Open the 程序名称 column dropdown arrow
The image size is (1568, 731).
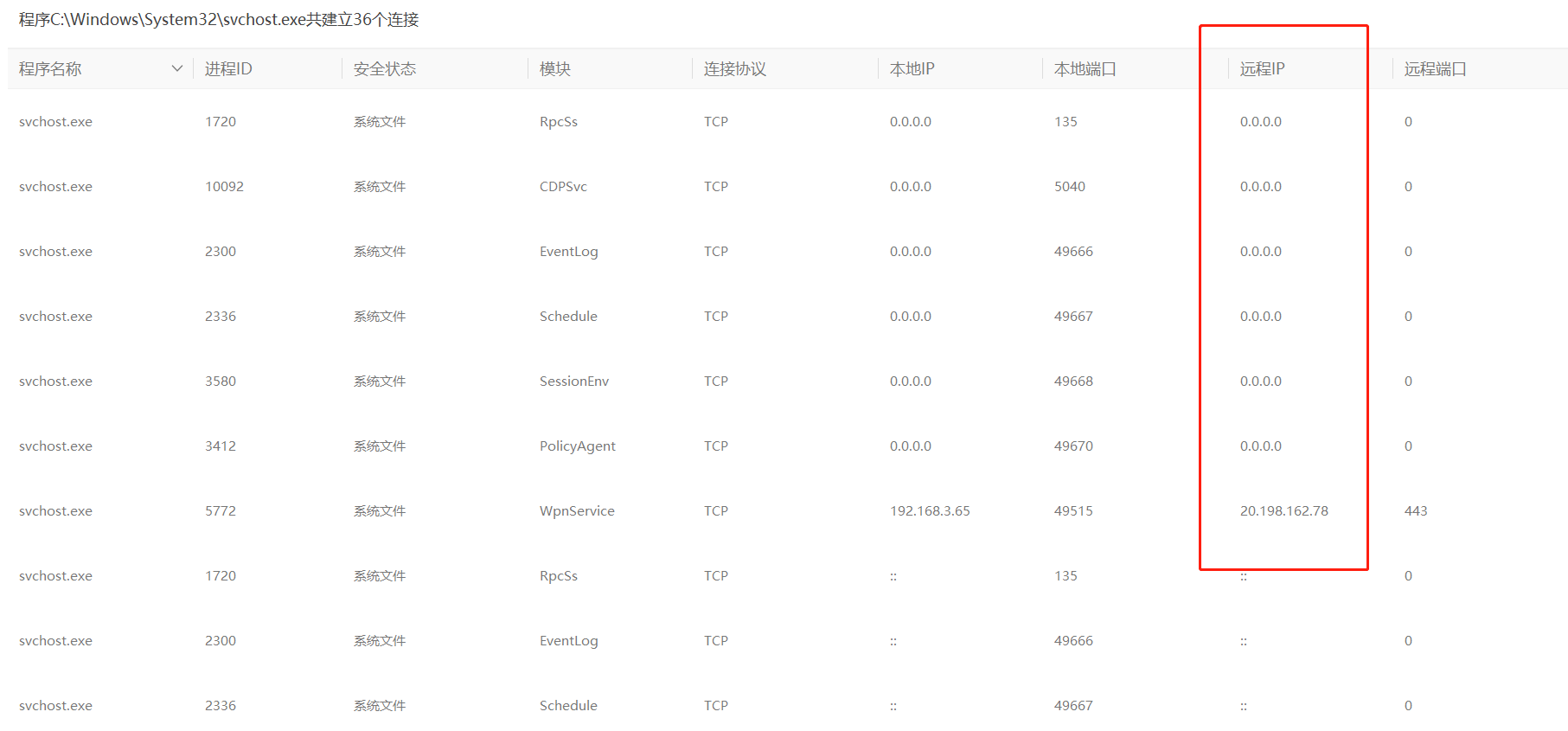click(x=177, y=68)
